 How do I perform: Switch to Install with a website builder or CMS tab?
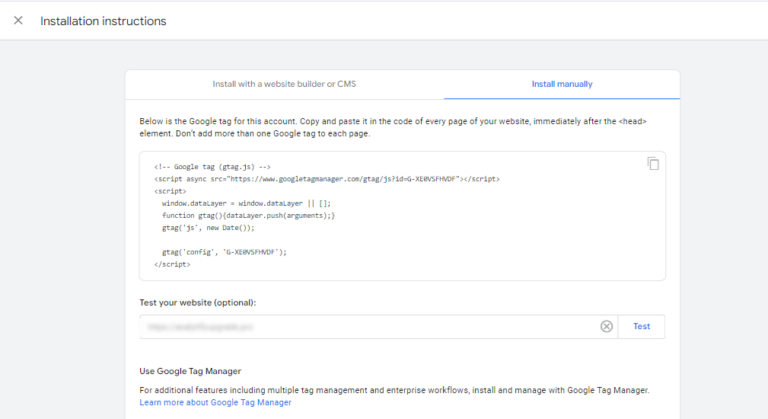point(284,84)
